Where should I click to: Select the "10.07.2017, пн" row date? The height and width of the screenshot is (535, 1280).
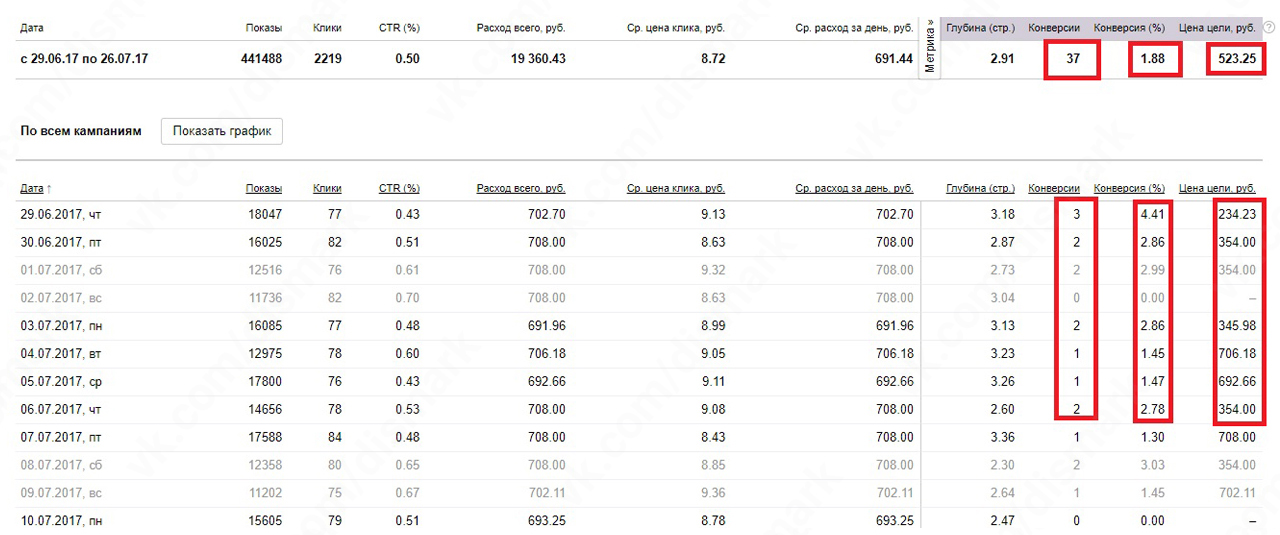click(60, 521)
